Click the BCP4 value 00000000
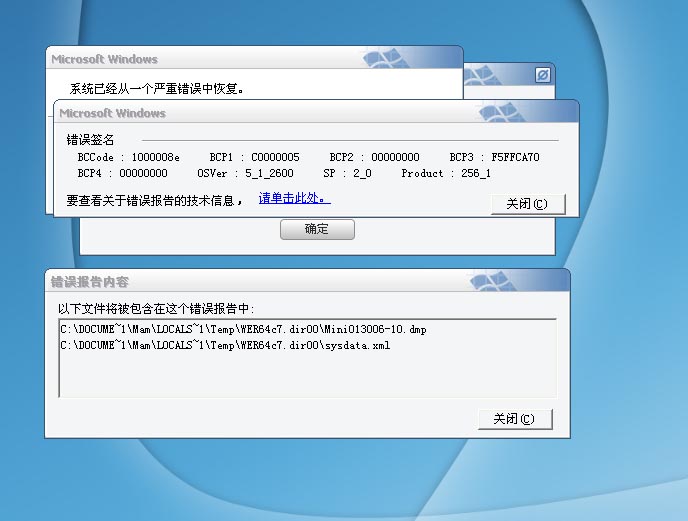This screenshot has width=688, height=521. click(x=143, y=173)
